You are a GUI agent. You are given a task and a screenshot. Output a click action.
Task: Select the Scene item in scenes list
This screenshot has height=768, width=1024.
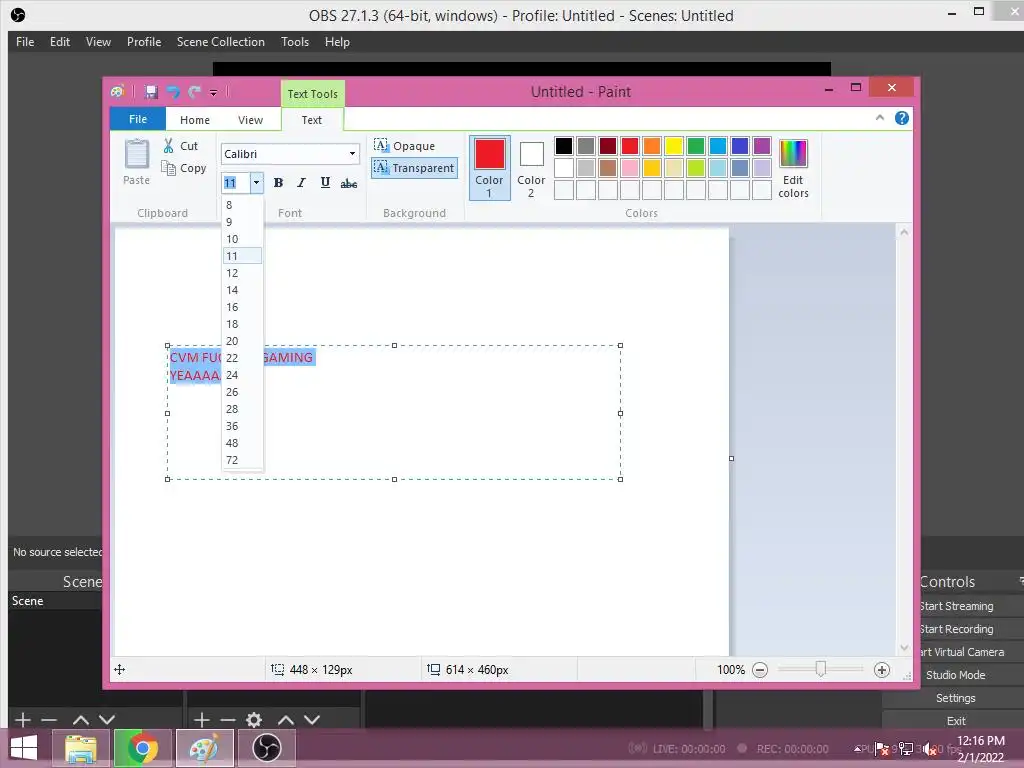click(56, 601)
